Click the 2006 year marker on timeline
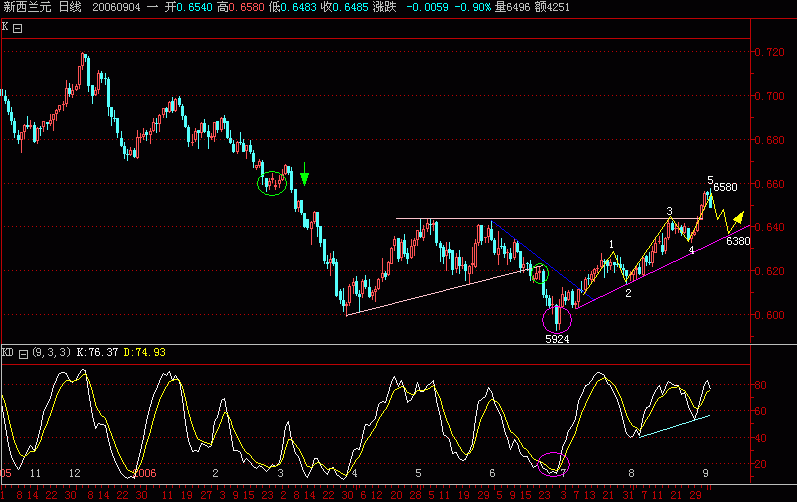 pyautogui.click(x=144, y=473)
